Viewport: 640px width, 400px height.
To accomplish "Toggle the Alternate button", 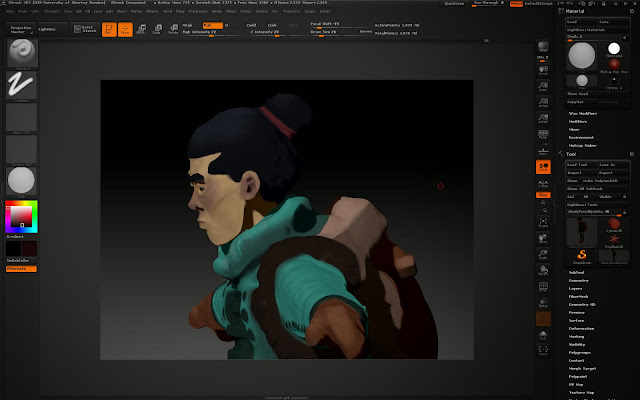I will point(21,269).
